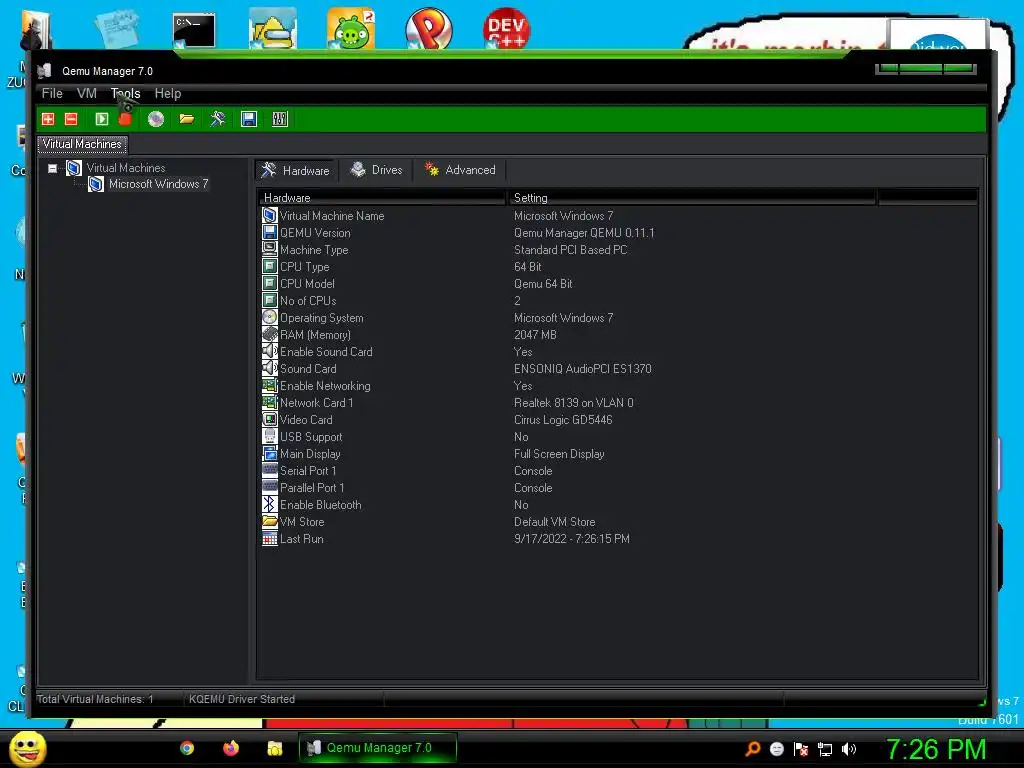Image resolution: width=1024 pixels, height=768 pixels.
Task: Click the Hardware column header
Action: [x=381, y=197]
